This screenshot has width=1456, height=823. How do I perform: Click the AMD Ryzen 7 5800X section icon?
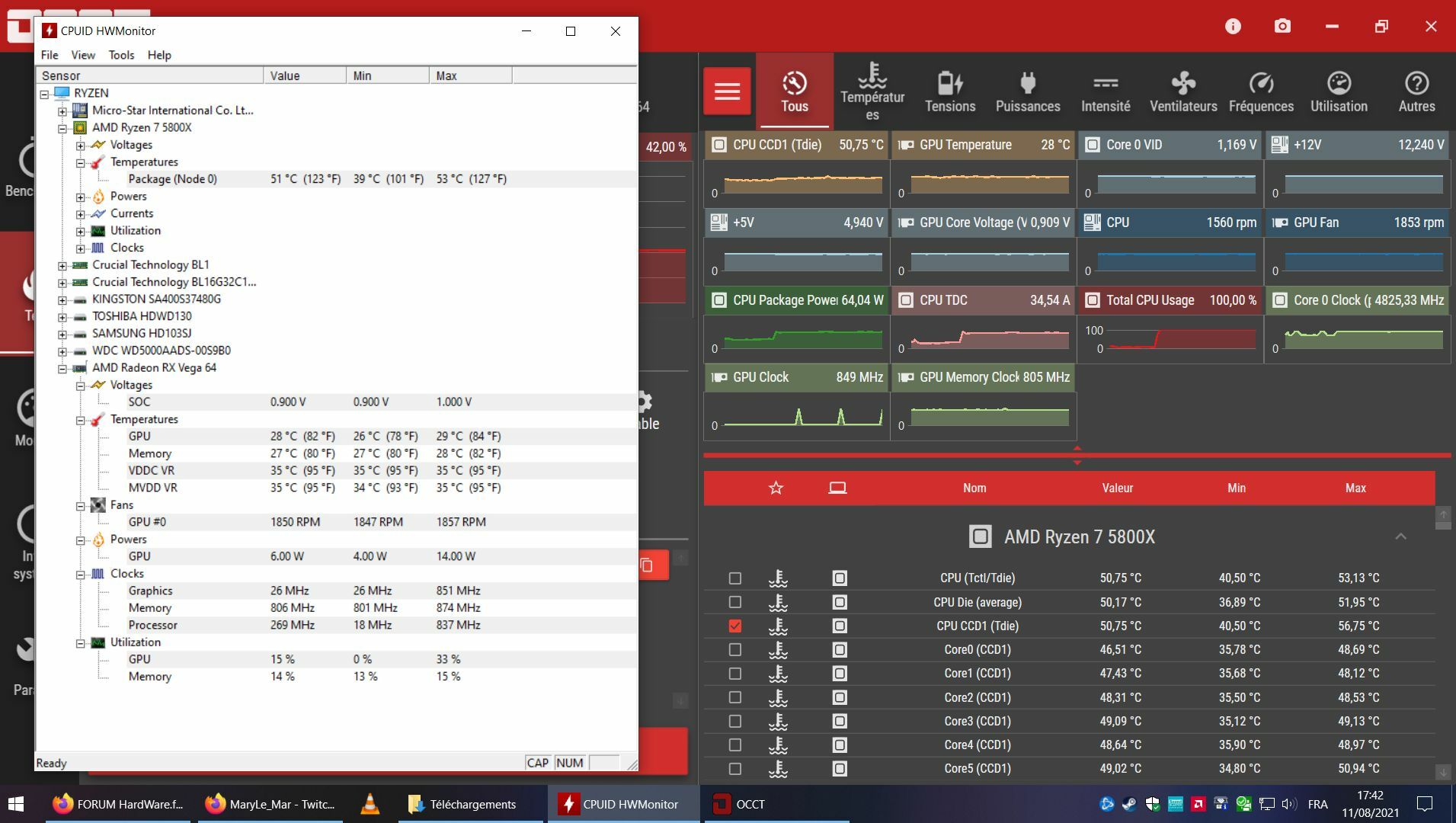[x=981, y=536]
